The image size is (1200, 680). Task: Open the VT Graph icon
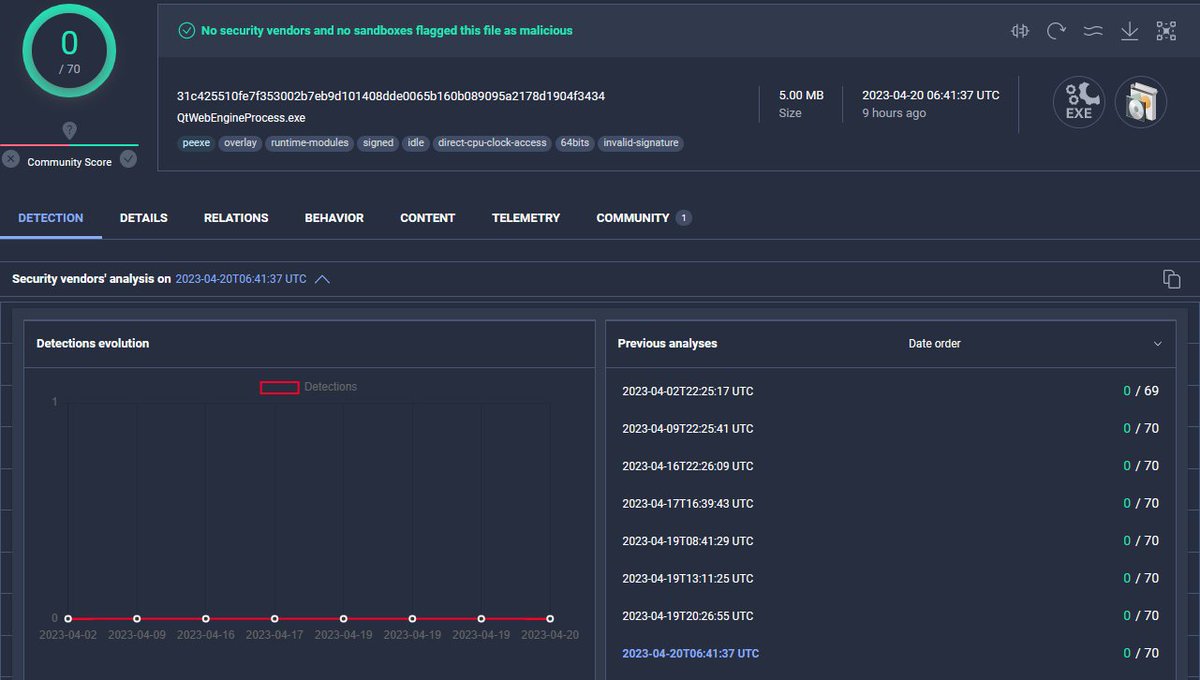[x=1166, y=31]
